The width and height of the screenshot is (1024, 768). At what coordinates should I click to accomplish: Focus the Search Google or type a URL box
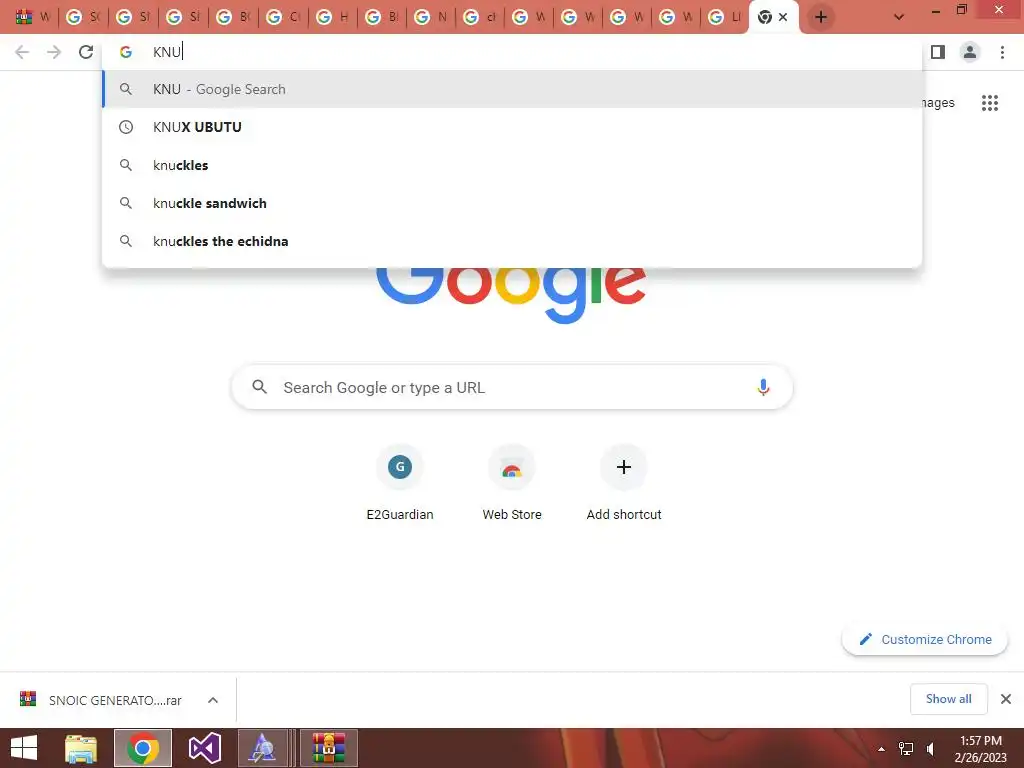click(512, 387)
